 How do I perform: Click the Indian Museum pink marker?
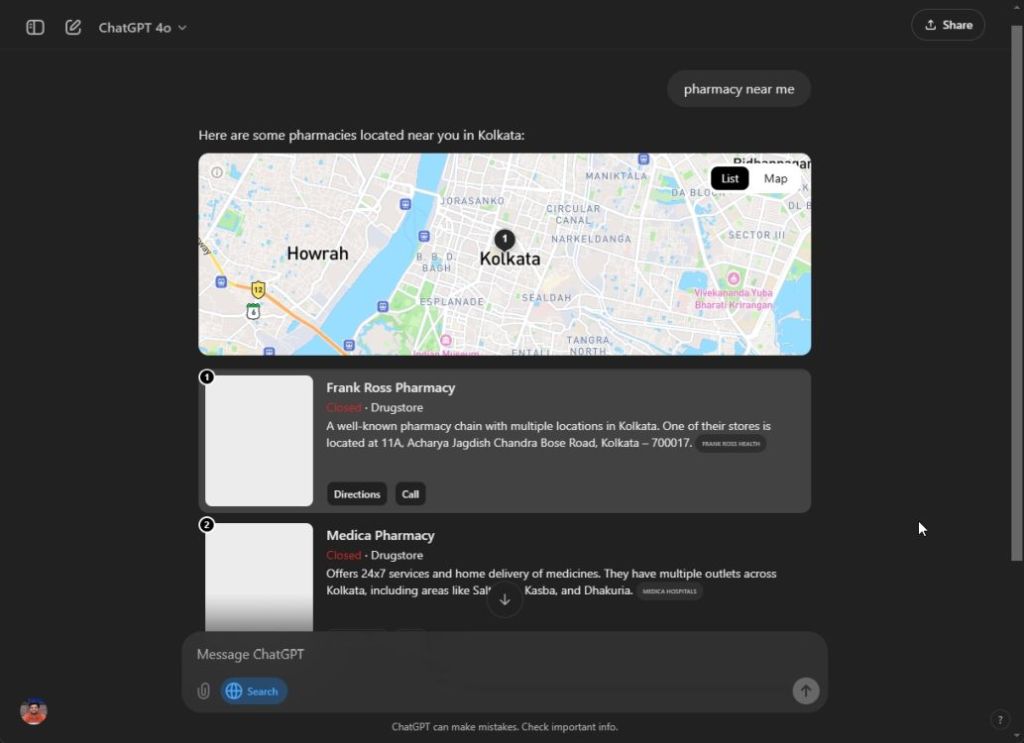[446, 340]
